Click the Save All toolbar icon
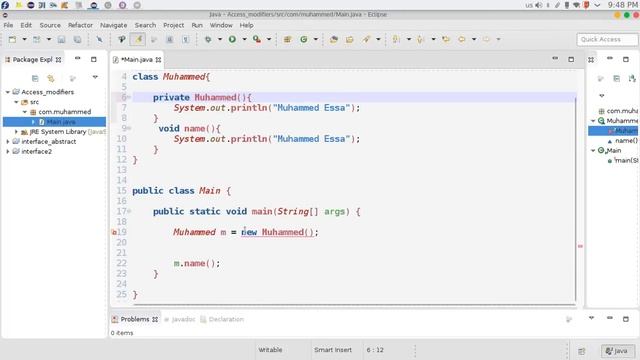This screenshot has width=640, height=360. (77, 39)
